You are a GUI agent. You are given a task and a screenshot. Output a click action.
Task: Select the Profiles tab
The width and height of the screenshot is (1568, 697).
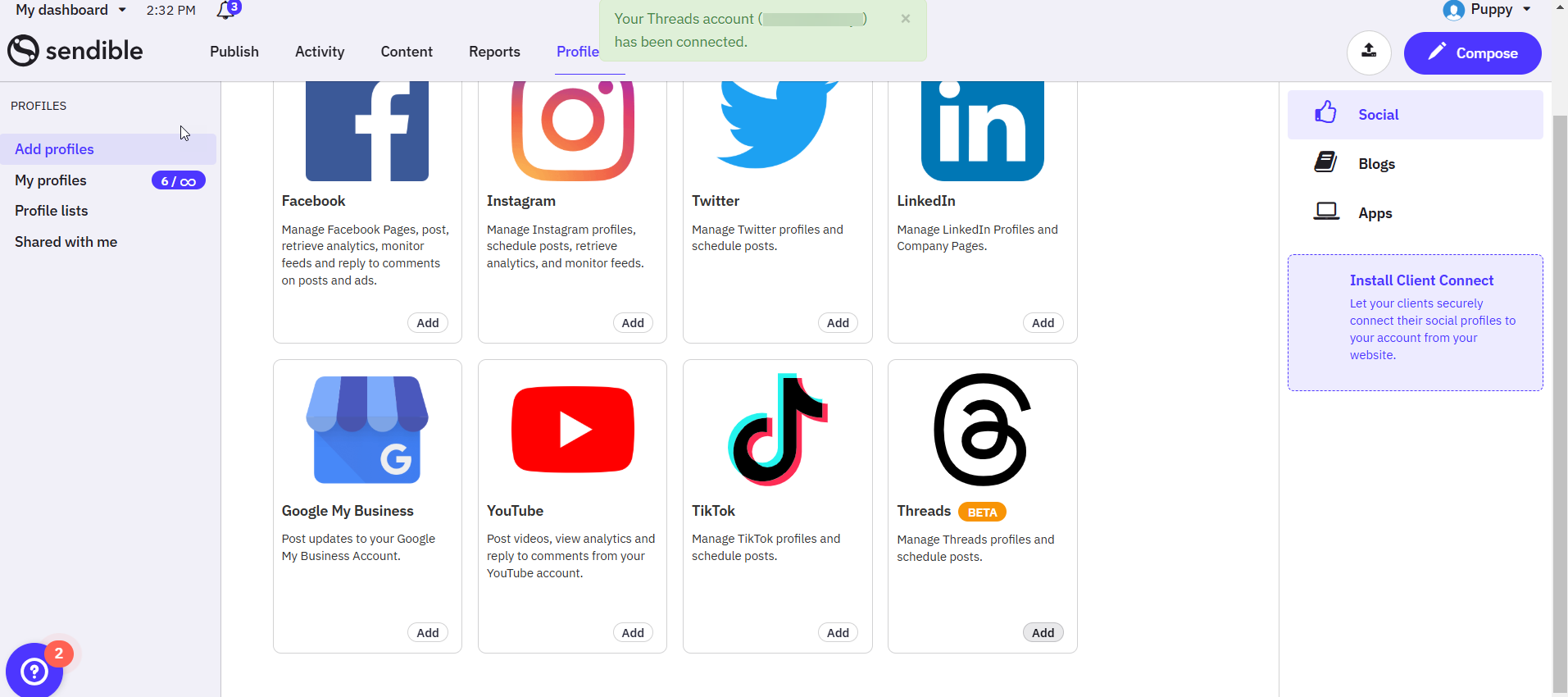[578, 52]
